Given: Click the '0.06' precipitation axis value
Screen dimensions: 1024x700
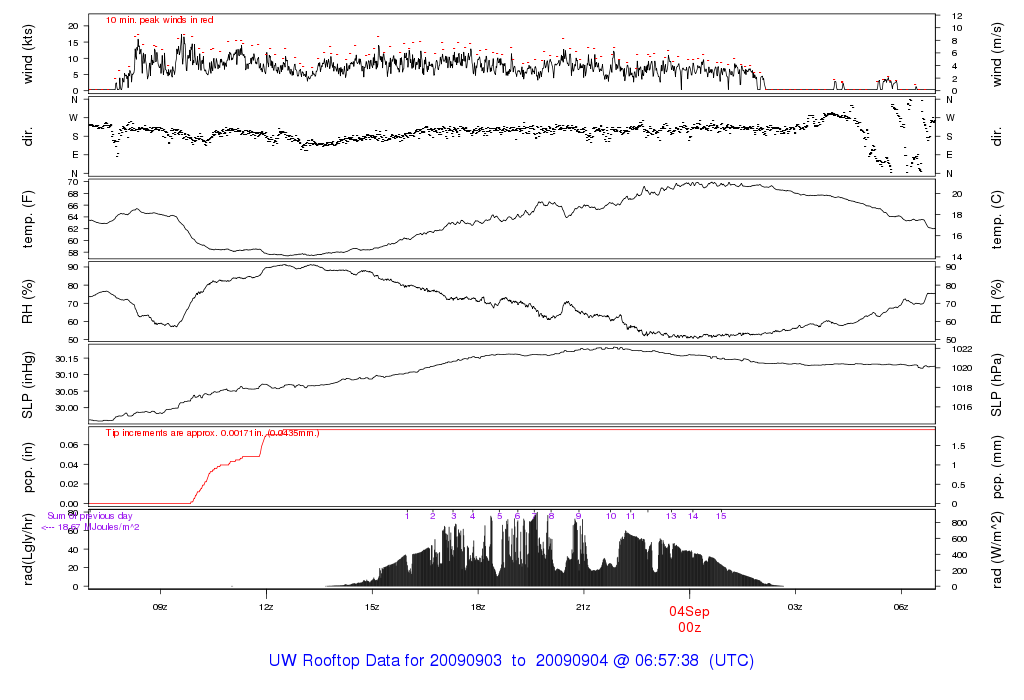Looking at the screenshot, I should 69,445.
